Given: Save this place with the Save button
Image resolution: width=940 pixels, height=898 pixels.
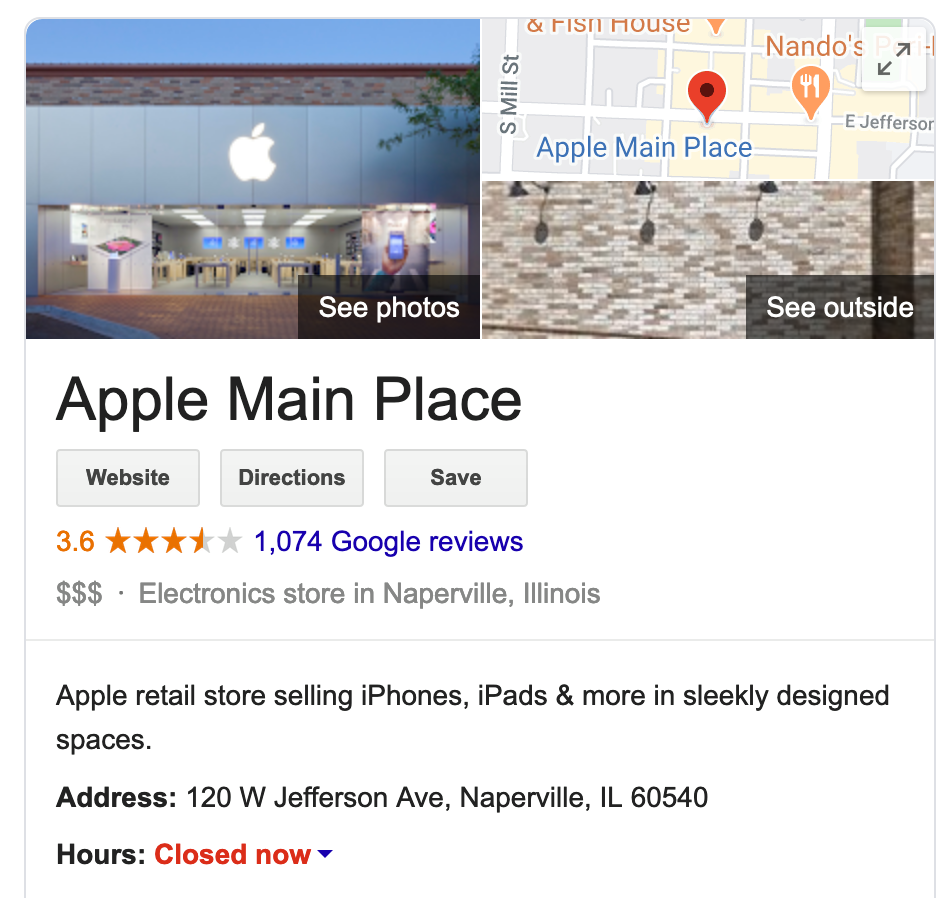Looking at the screenshot, I should point(456,478).
